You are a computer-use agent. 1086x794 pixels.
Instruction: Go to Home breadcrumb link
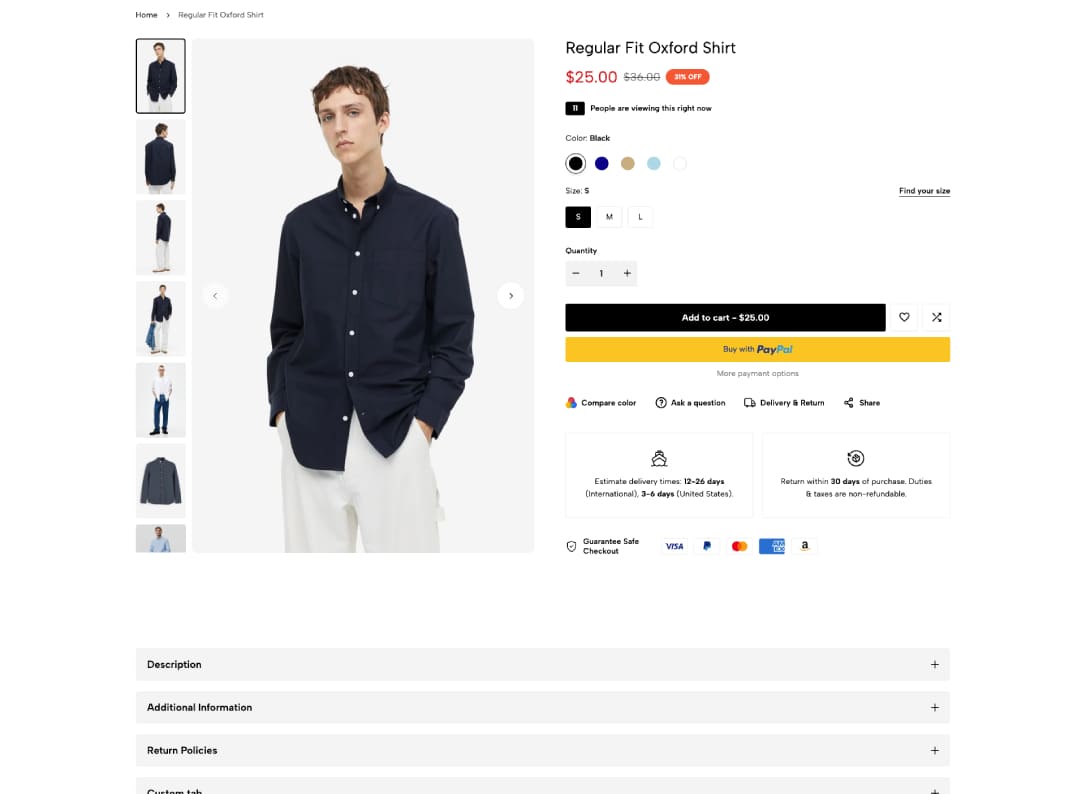147,15
